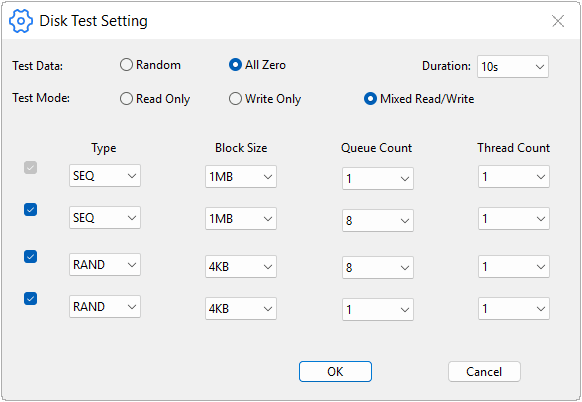Confirm settings with the OK button
This screenshot has height=402, width=582.
click(335, 372)
